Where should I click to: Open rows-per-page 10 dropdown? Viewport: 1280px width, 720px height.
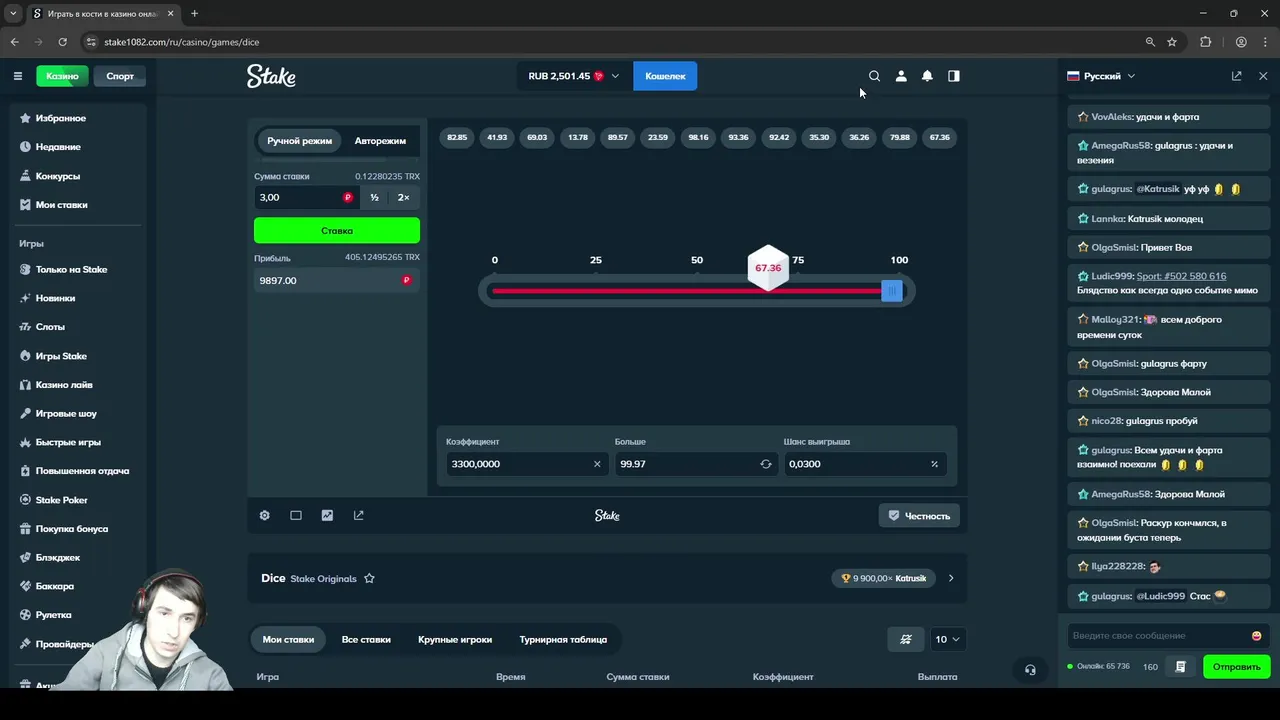coord(947,639)
